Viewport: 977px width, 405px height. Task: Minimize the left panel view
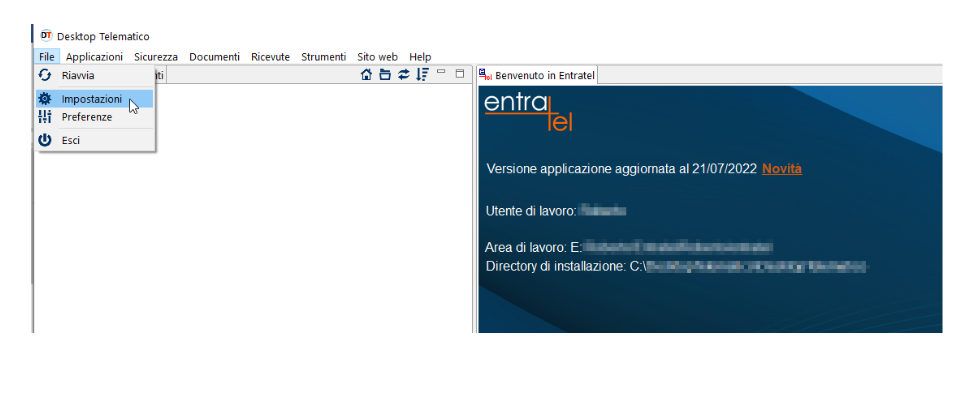[x=441, y=73]
